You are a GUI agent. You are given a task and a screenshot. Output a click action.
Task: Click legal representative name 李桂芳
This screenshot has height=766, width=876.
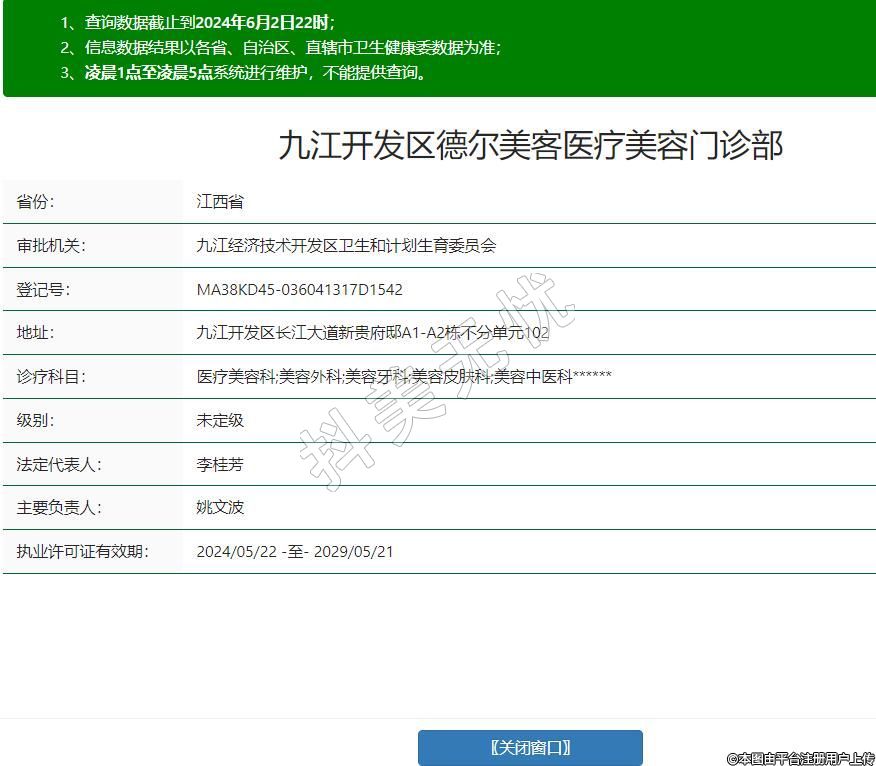click(220, 465)
